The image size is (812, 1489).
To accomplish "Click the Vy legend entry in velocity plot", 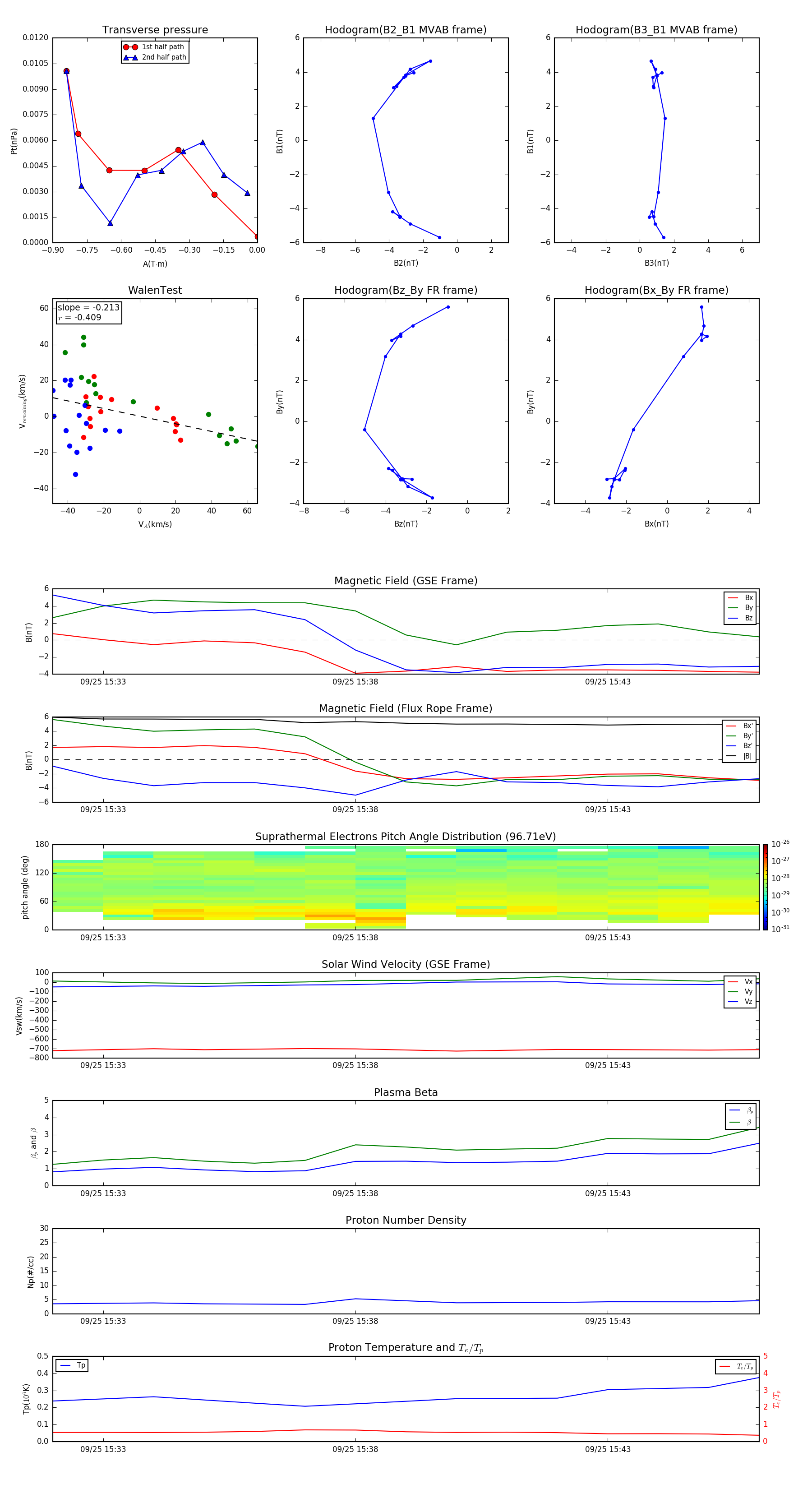I will (x=740, y=991).
